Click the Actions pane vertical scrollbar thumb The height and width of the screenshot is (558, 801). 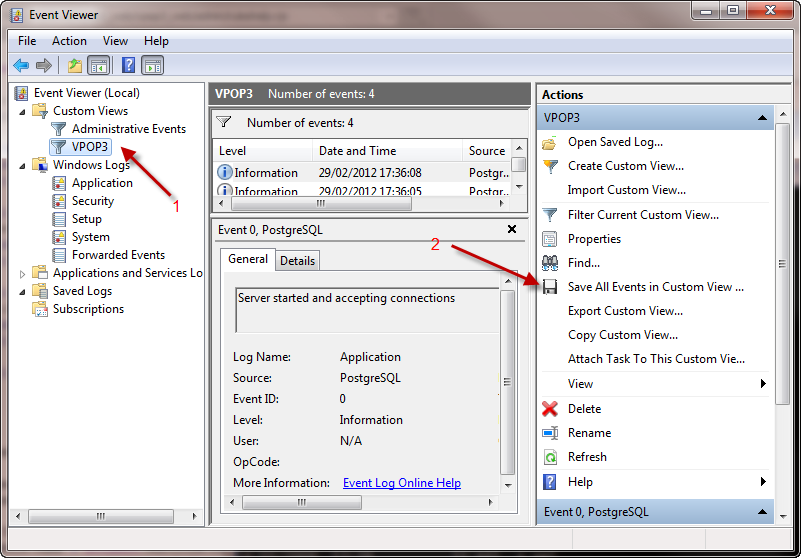783,264
